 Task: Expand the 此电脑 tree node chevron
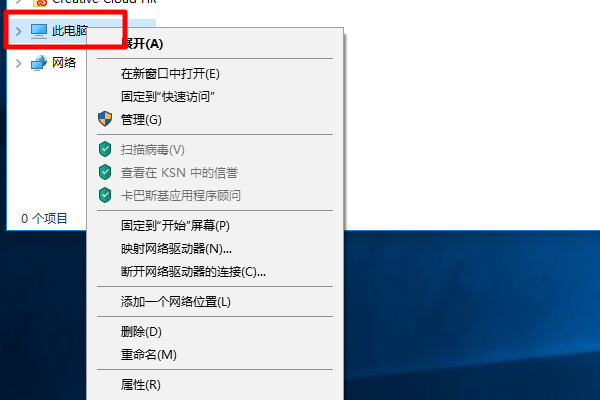[x=18, y=31]
